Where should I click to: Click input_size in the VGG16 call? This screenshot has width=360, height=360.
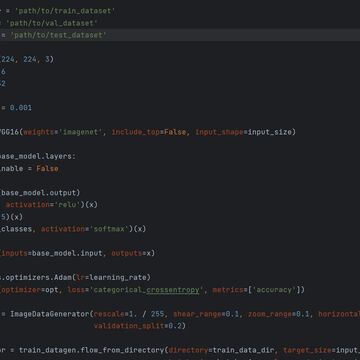pos(269,132)
